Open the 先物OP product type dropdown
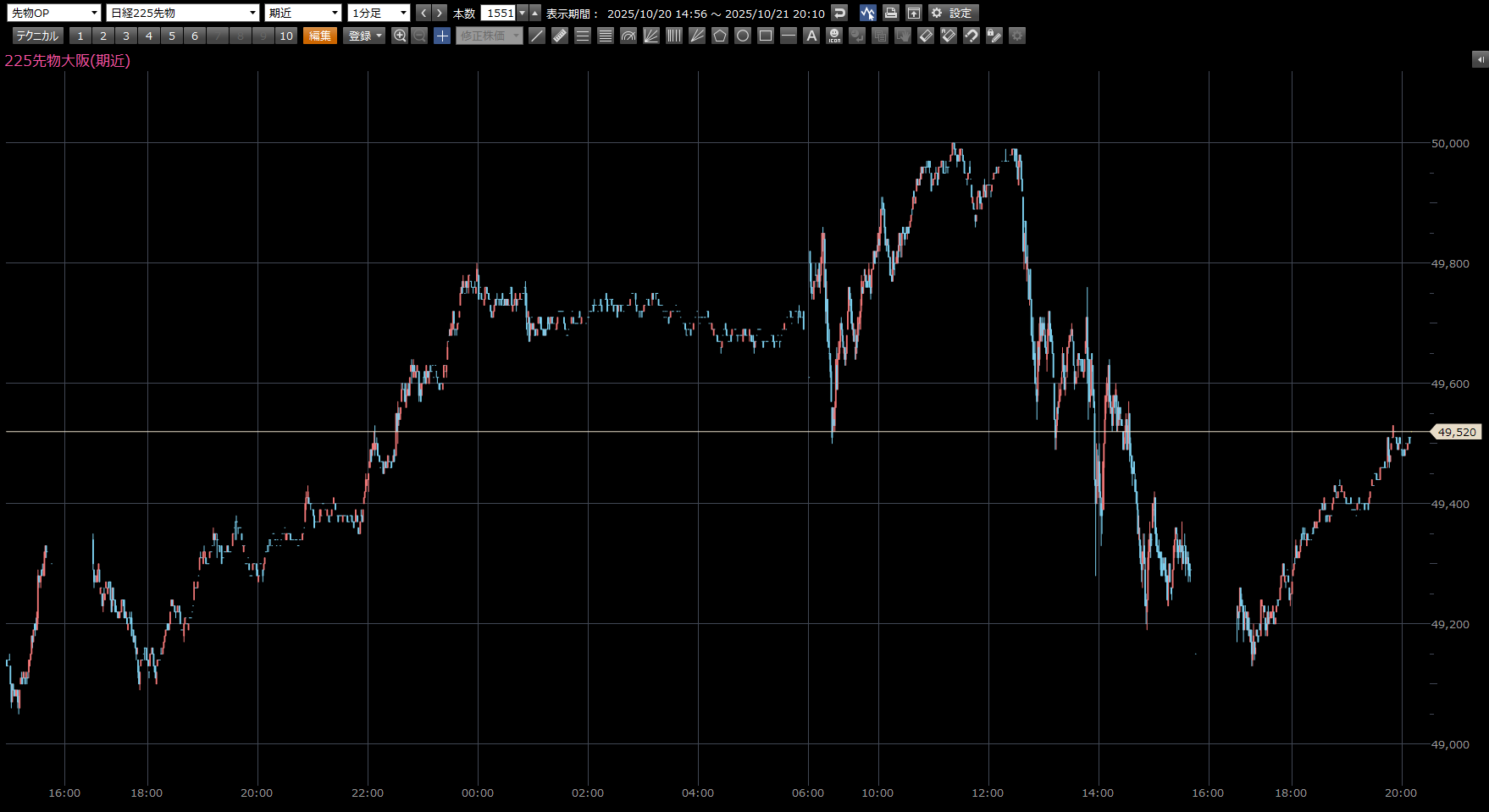Viewport: 1489px width, 812px height. click(54, 13)
